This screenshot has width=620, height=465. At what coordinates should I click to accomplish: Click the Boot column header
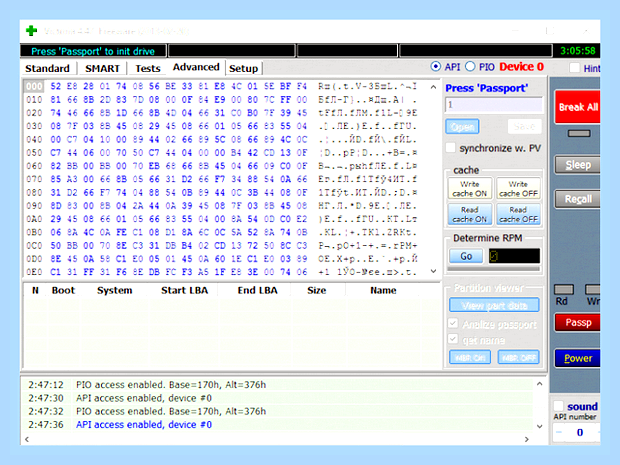63,290
